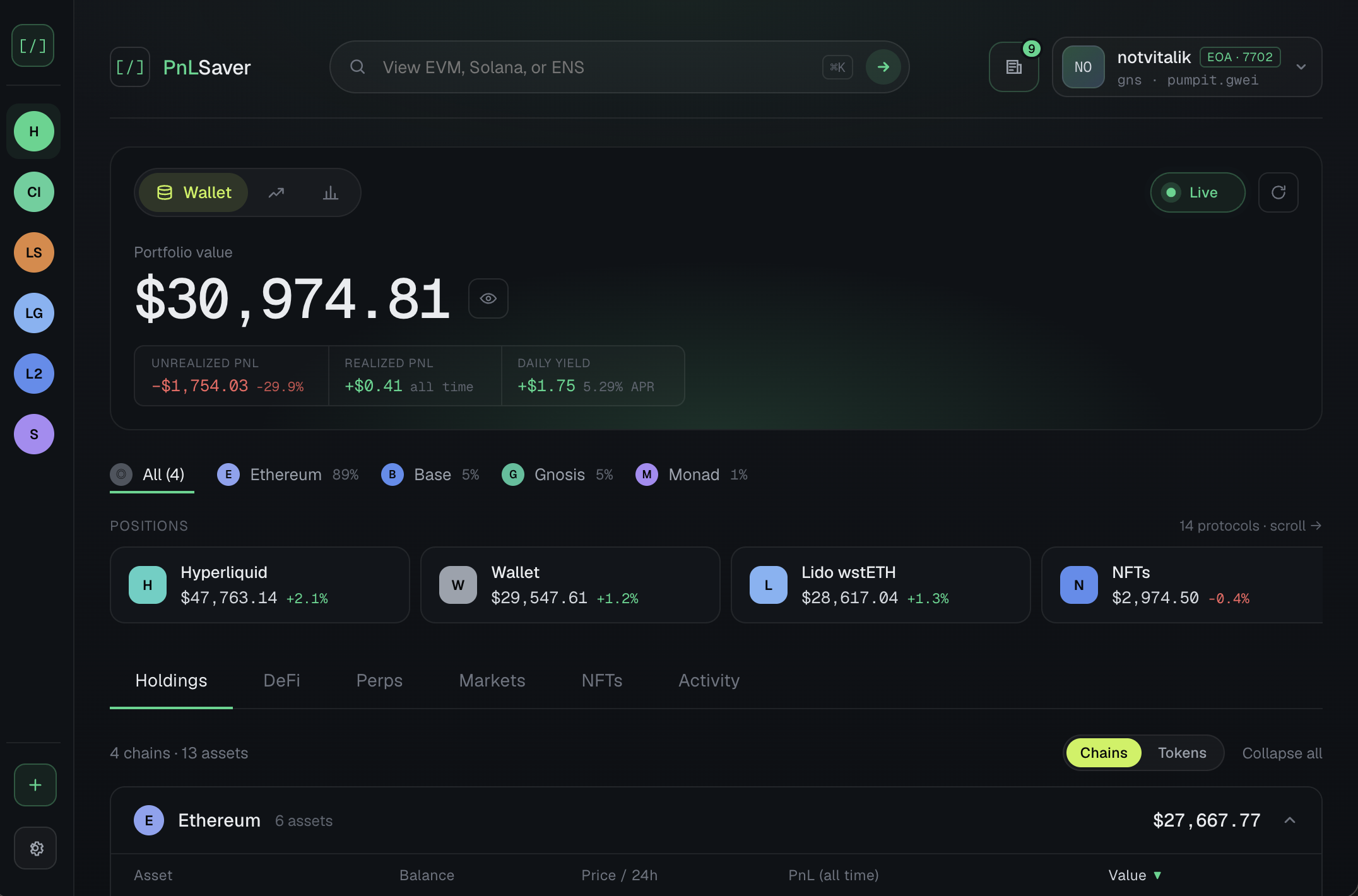The height and width of the screenshot is (896, 1358).
Task: Select the LG wallet avatar in sidebar
Action: pos(34,313)
